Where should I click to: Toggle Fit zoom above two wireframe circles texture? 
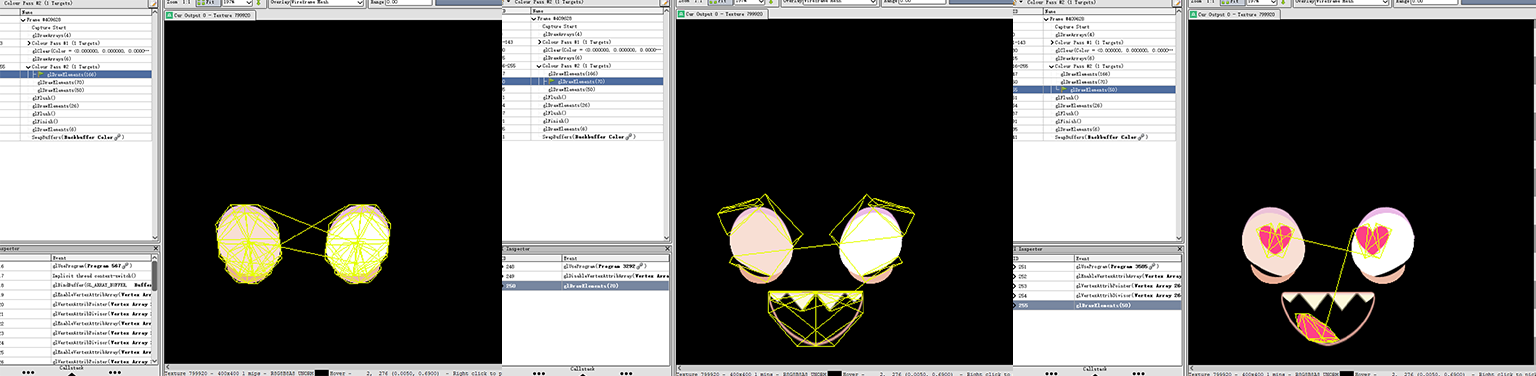(208, 3)
